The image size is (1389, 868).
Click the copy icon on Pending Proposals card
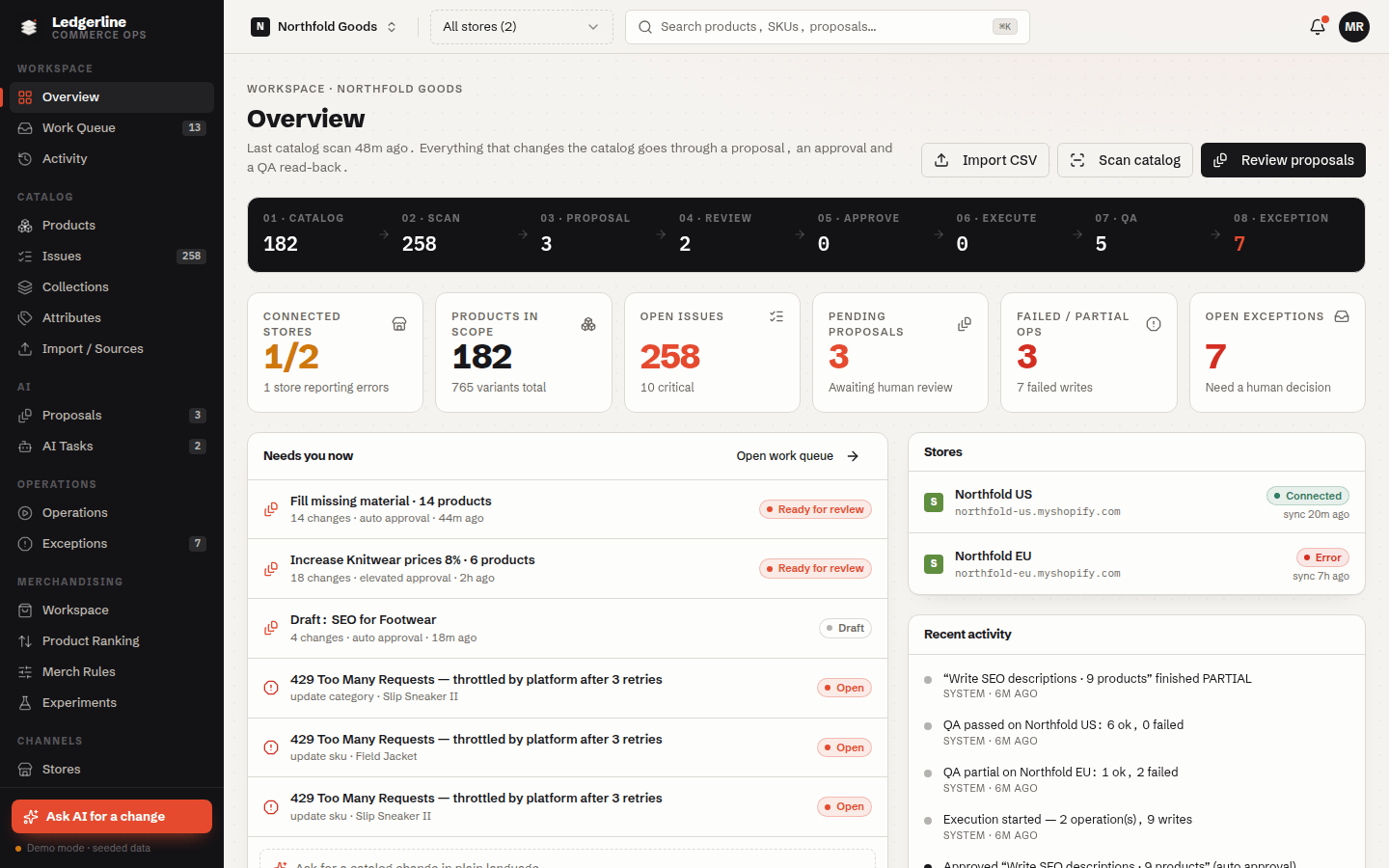pos(965,324)
